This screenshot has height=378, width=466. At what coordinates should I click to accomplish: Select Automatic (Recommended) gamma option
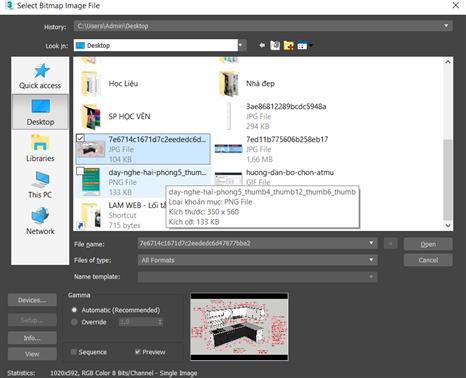pos(74,310)
